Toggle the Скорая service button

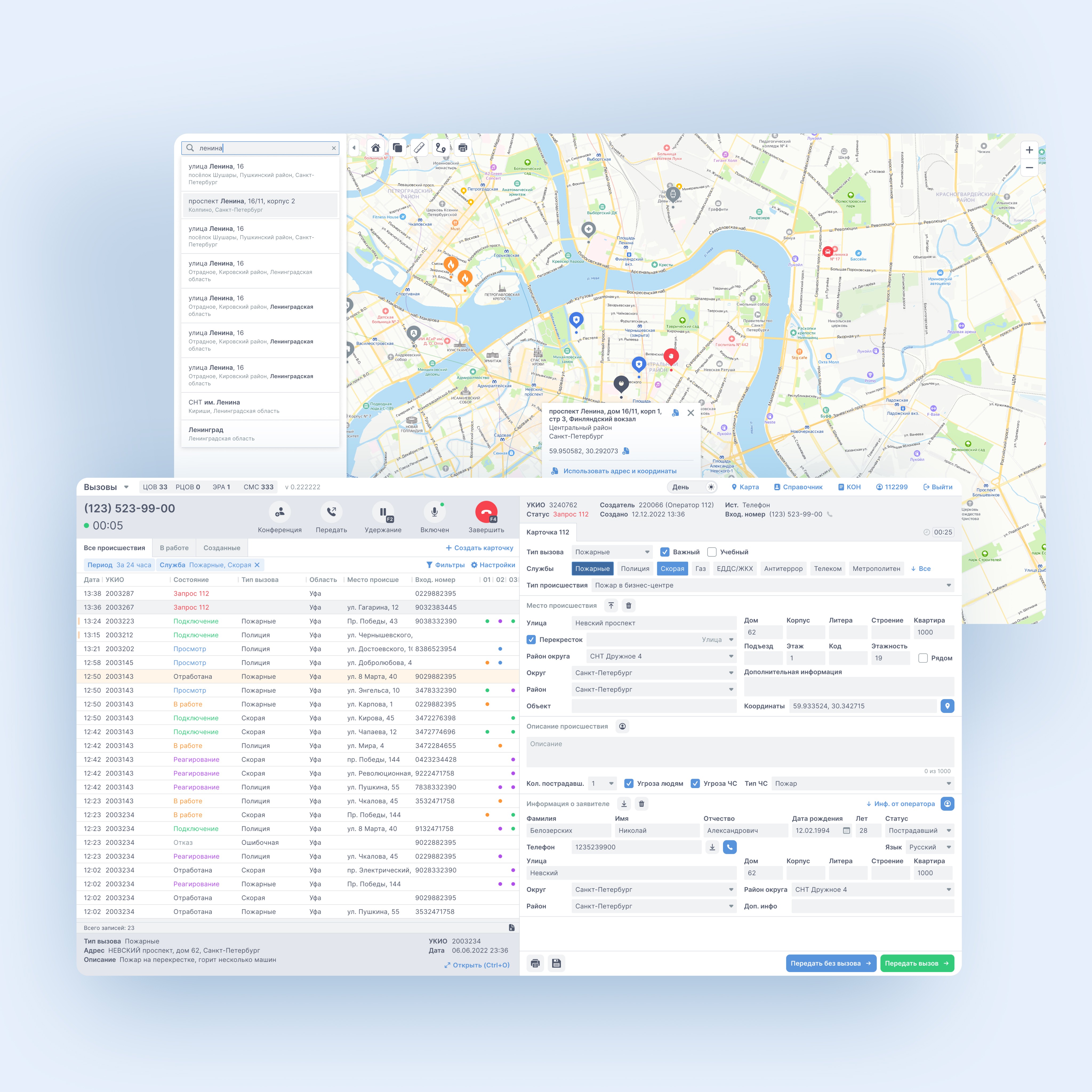[673, 569]
